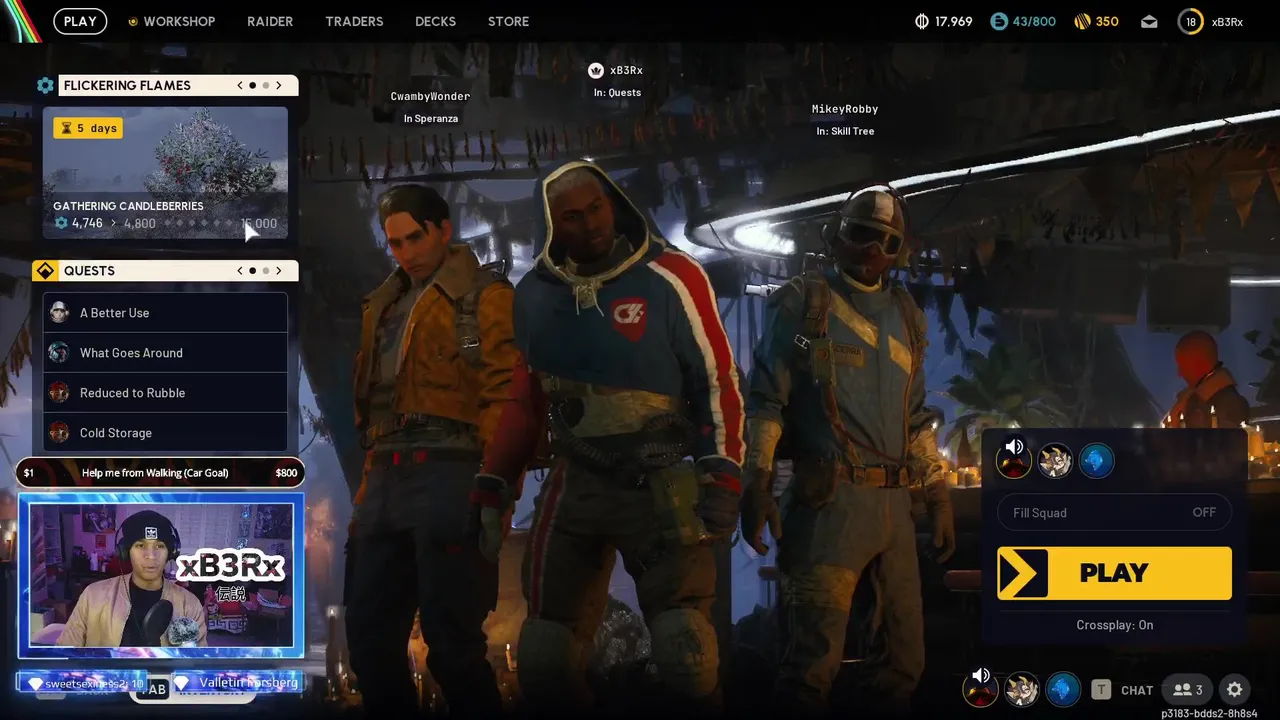
Task: Click the candleberries progress 4,746 to 4,800
Action: 105,223
